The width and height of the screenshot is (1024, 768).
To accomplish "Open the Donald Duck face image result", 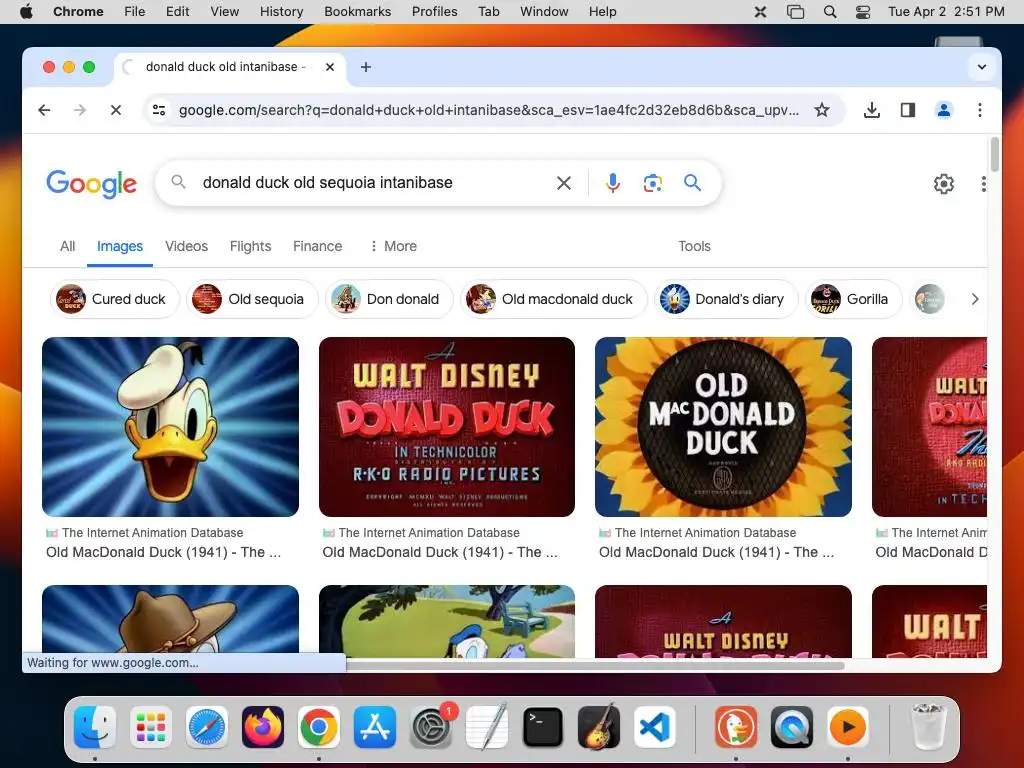I will pos(170,426).
